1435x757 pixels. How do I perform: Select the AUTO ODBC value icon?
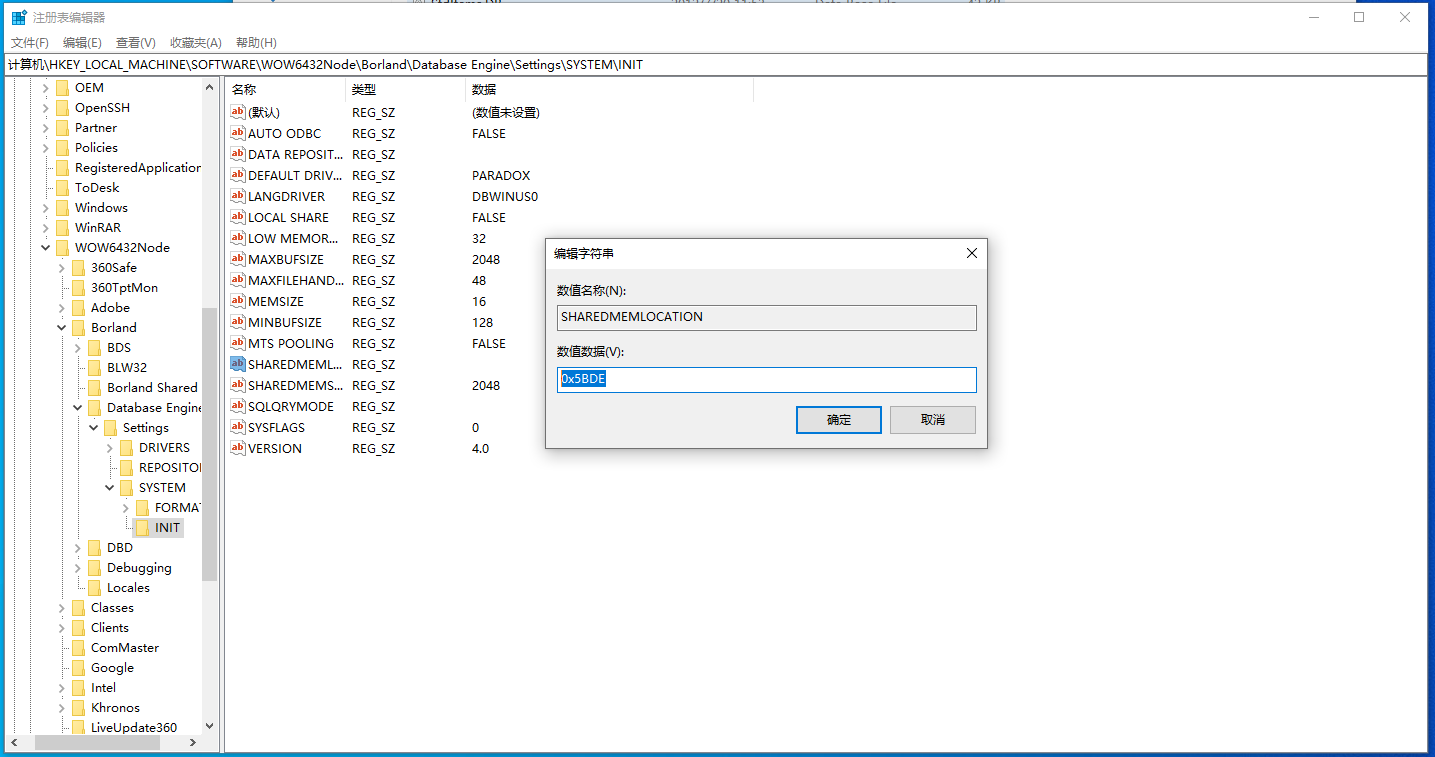(238, 133)
